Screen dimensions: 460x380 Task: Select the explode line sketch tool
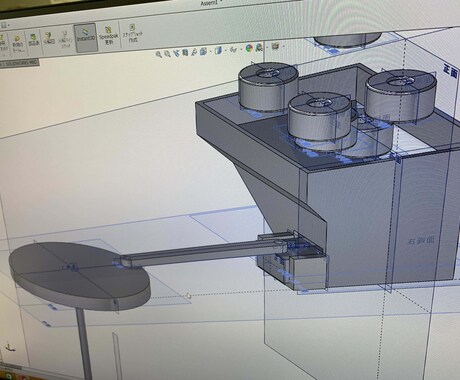[x=65, y=39]
